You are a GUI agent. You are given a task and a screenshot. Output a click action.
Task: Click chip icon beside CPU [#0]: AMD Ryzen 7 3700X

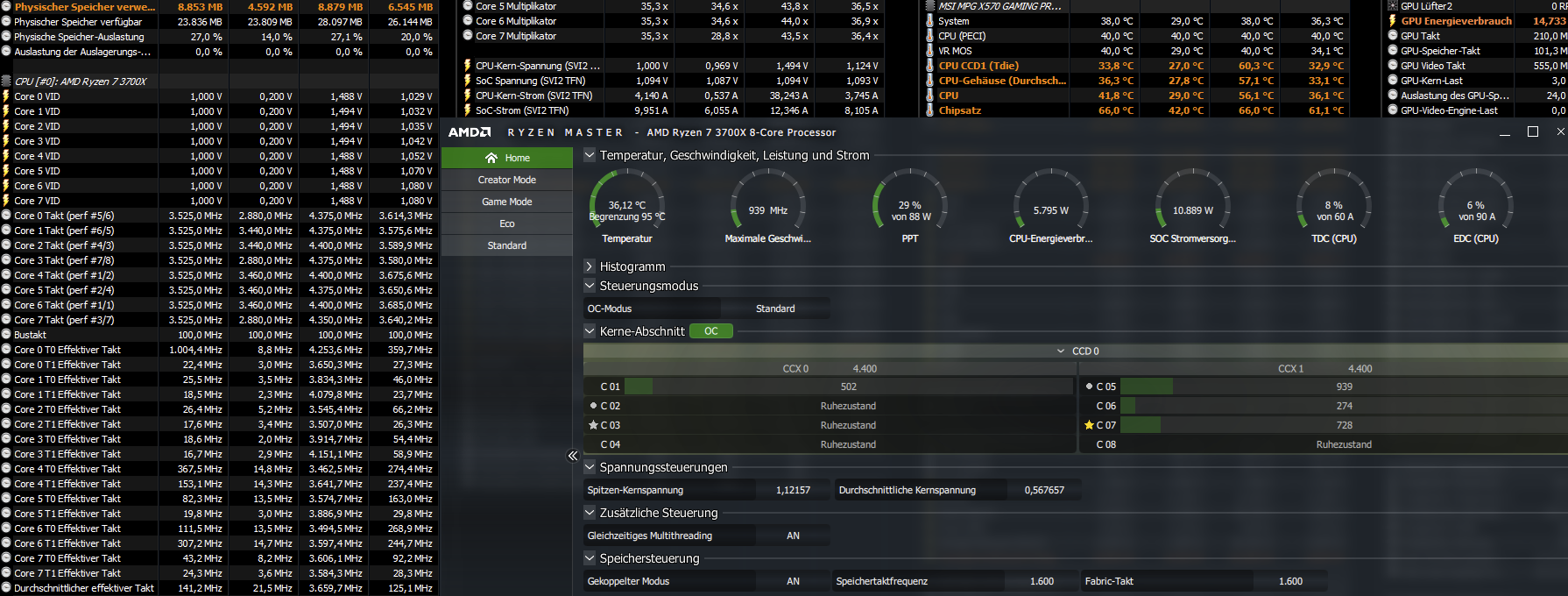tap(6, 82)
